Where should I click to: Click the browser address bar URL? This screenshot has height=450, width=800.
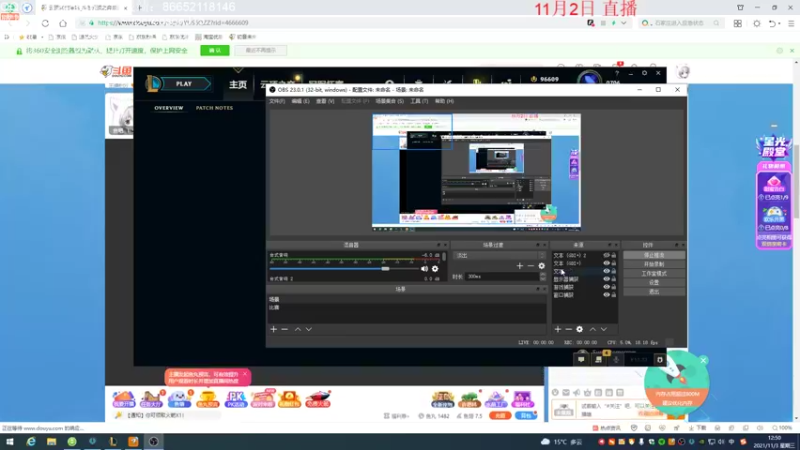click(x=173, y=23)
